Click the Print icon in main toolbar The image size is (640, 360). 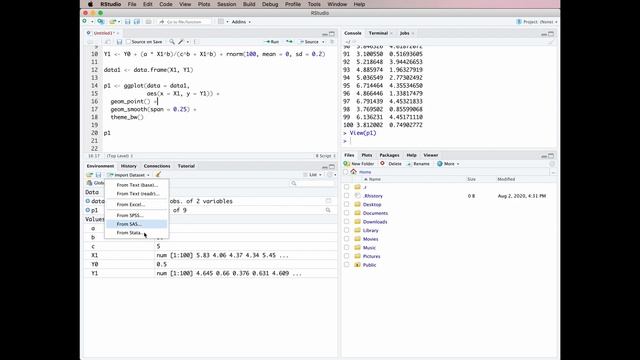pos(149,22)
